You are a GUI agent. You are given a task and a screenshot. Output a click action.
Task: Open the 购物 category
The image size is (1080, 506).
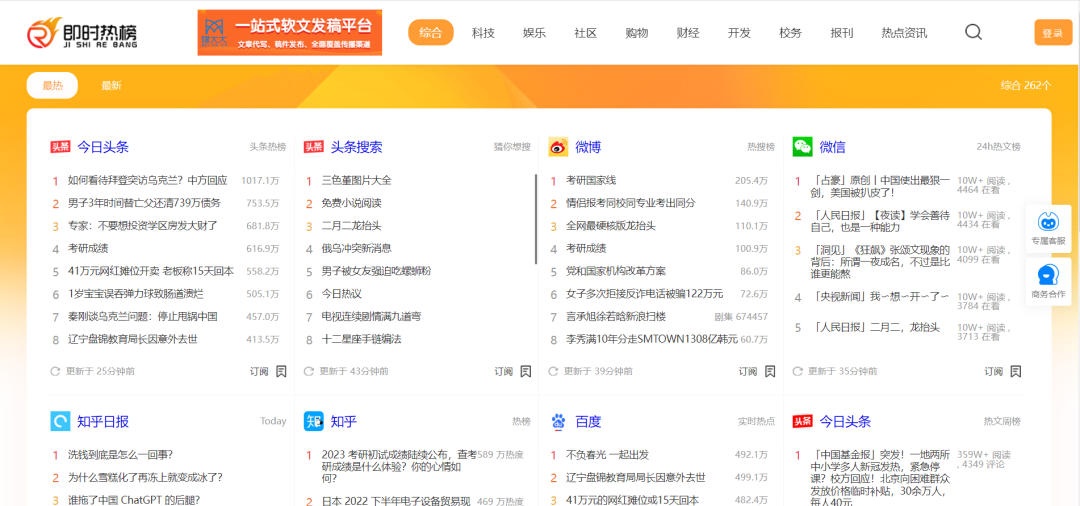coord(636,32)
